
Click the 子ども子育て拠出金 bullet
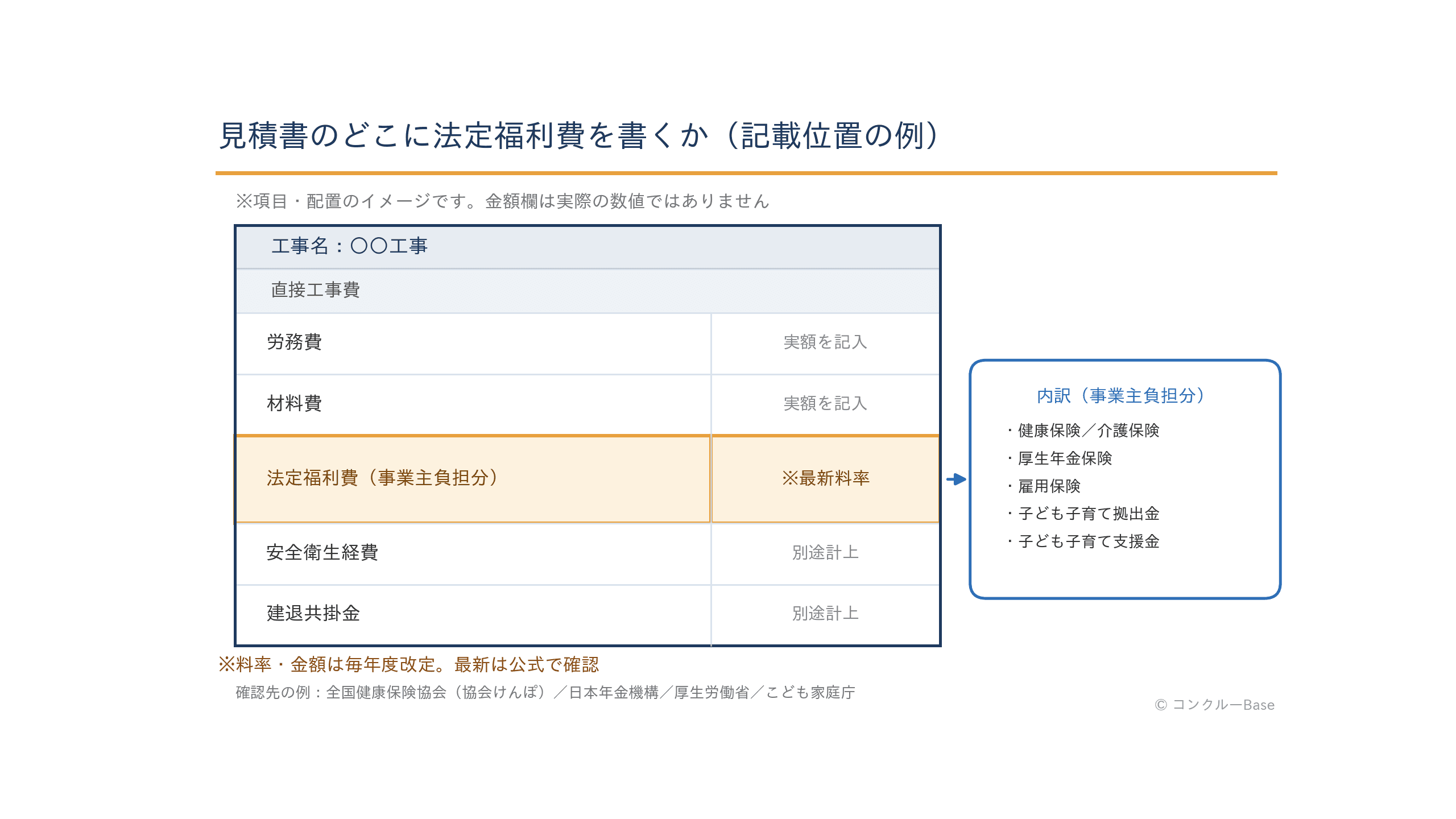pyautogui.click(x=1084, y=514)
